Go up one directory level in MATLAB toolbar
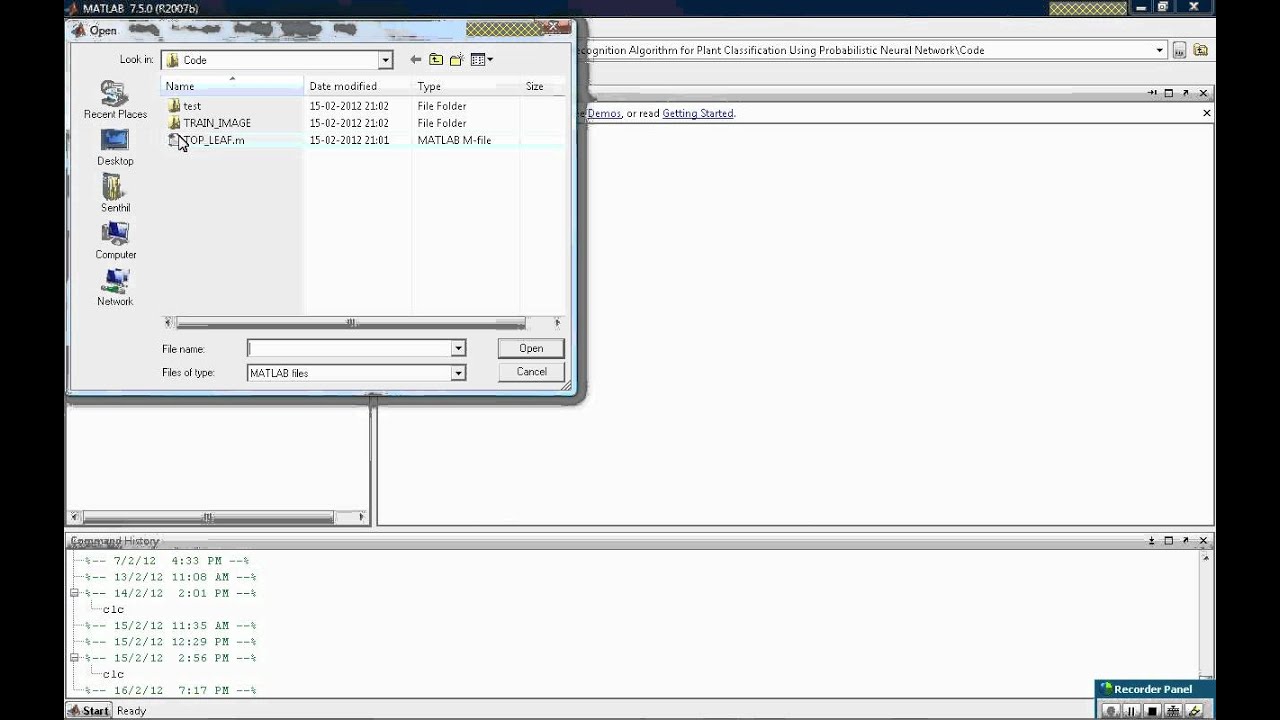Viewport: 1280px width, 720px height. coord(1200,50)
